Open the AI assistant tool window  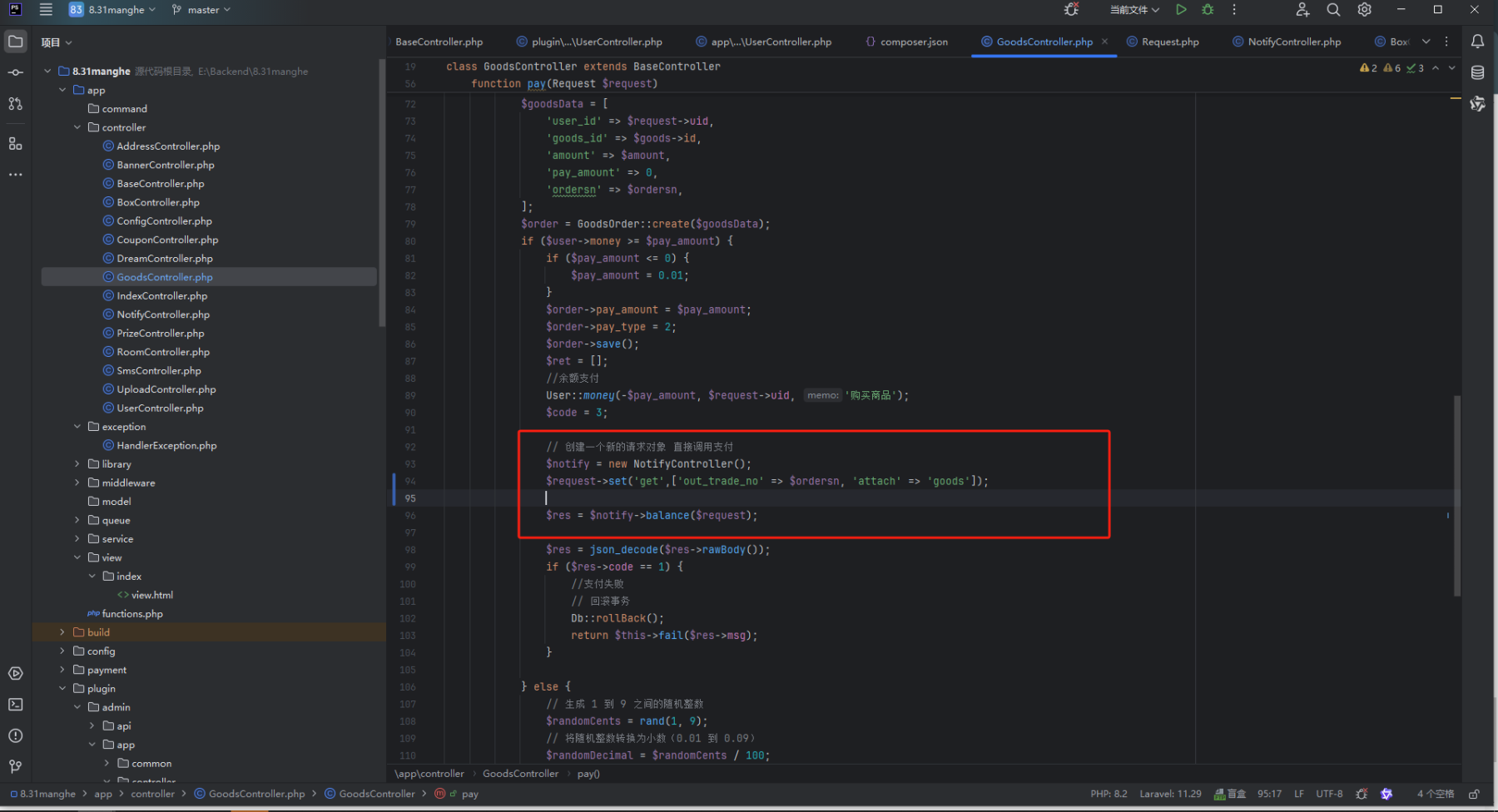pyautogui.click(x=1478, y=104)
